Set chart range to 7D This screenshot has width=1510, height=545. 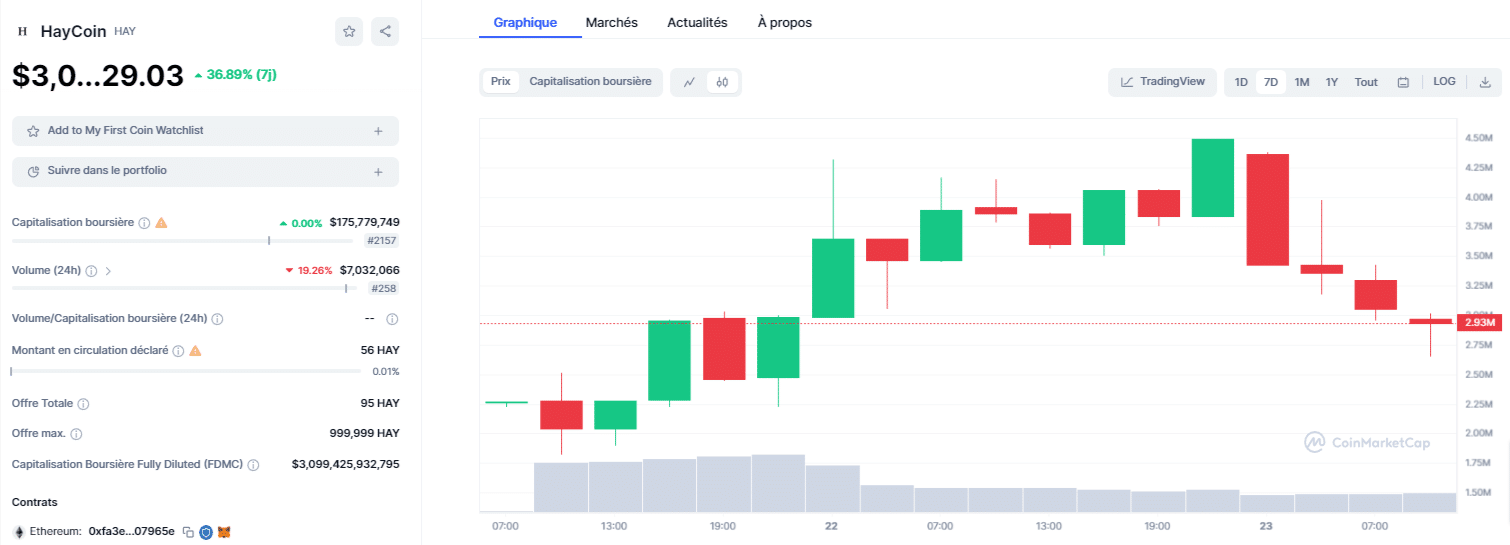[1271, 82]
